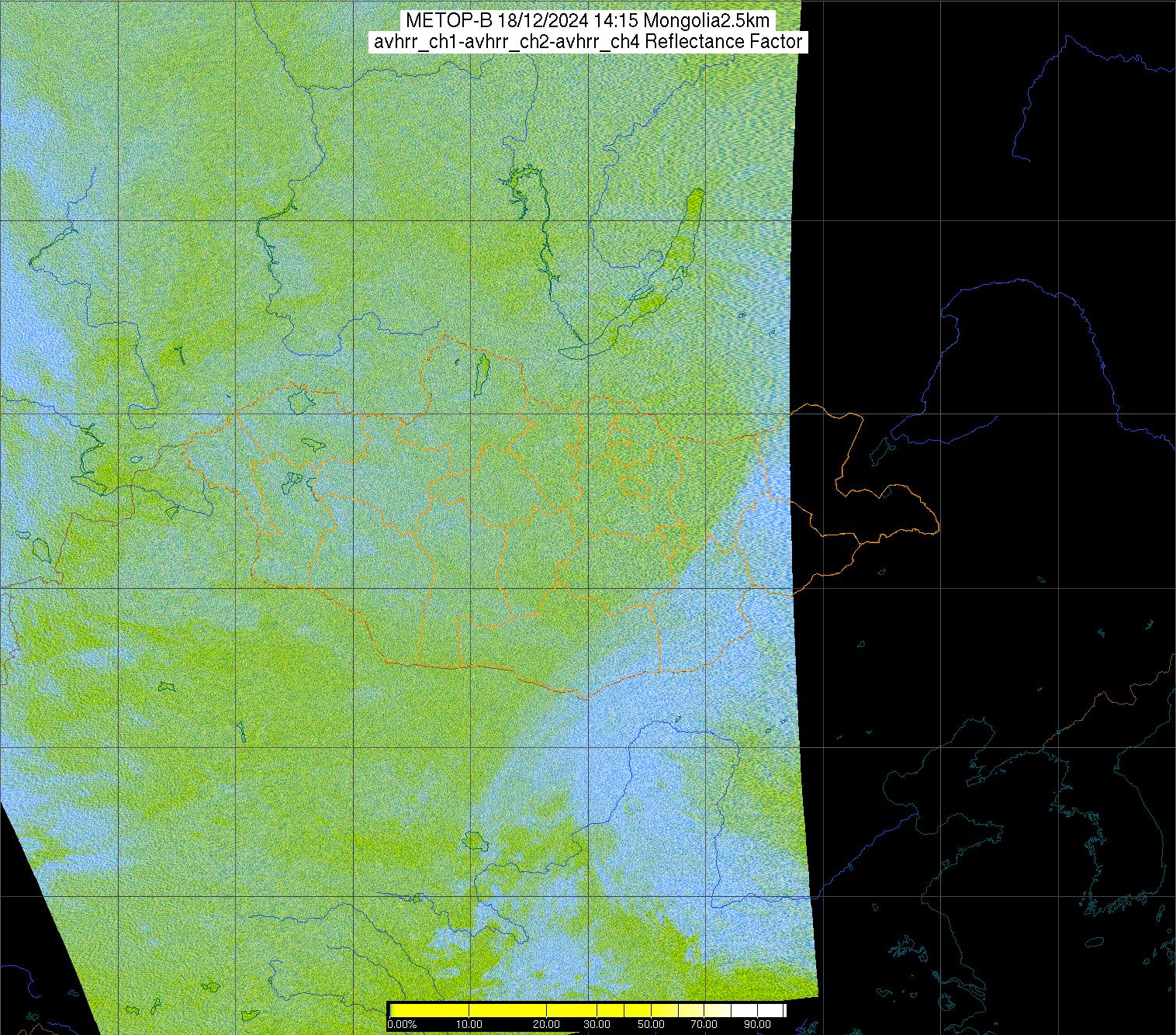Click the bright yellow colorbar segment above 10.00
Screen dimensions: 1176x1035
coord(507,1010)
